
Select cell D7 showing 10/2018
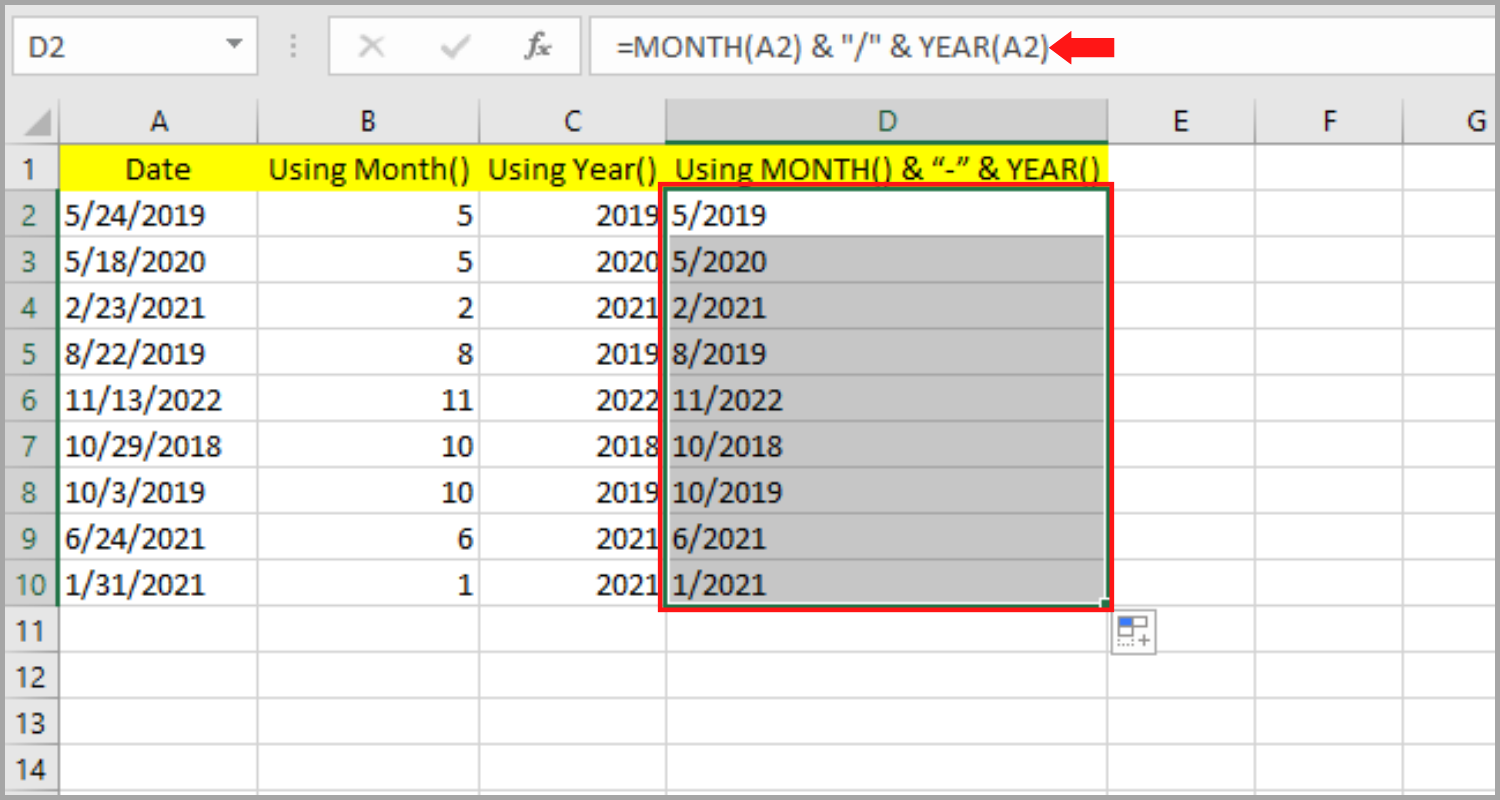coord(886,445)
